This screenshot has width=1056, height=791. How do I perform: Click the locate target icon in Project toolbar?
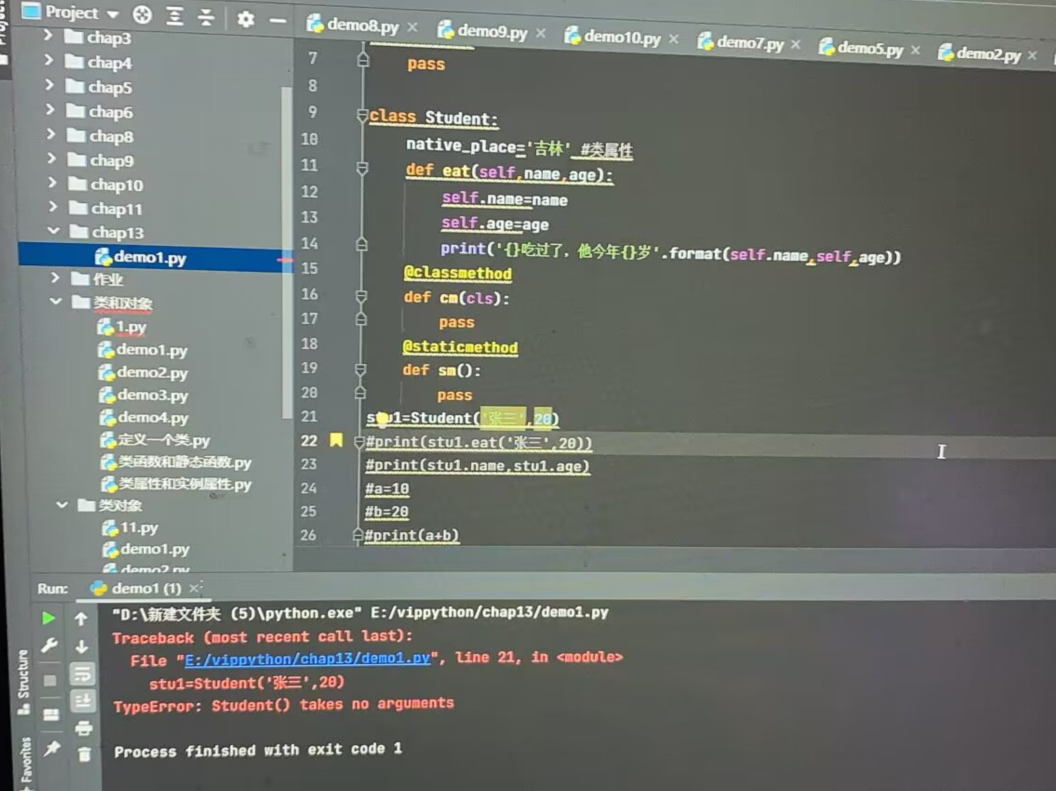click(142, 16)
